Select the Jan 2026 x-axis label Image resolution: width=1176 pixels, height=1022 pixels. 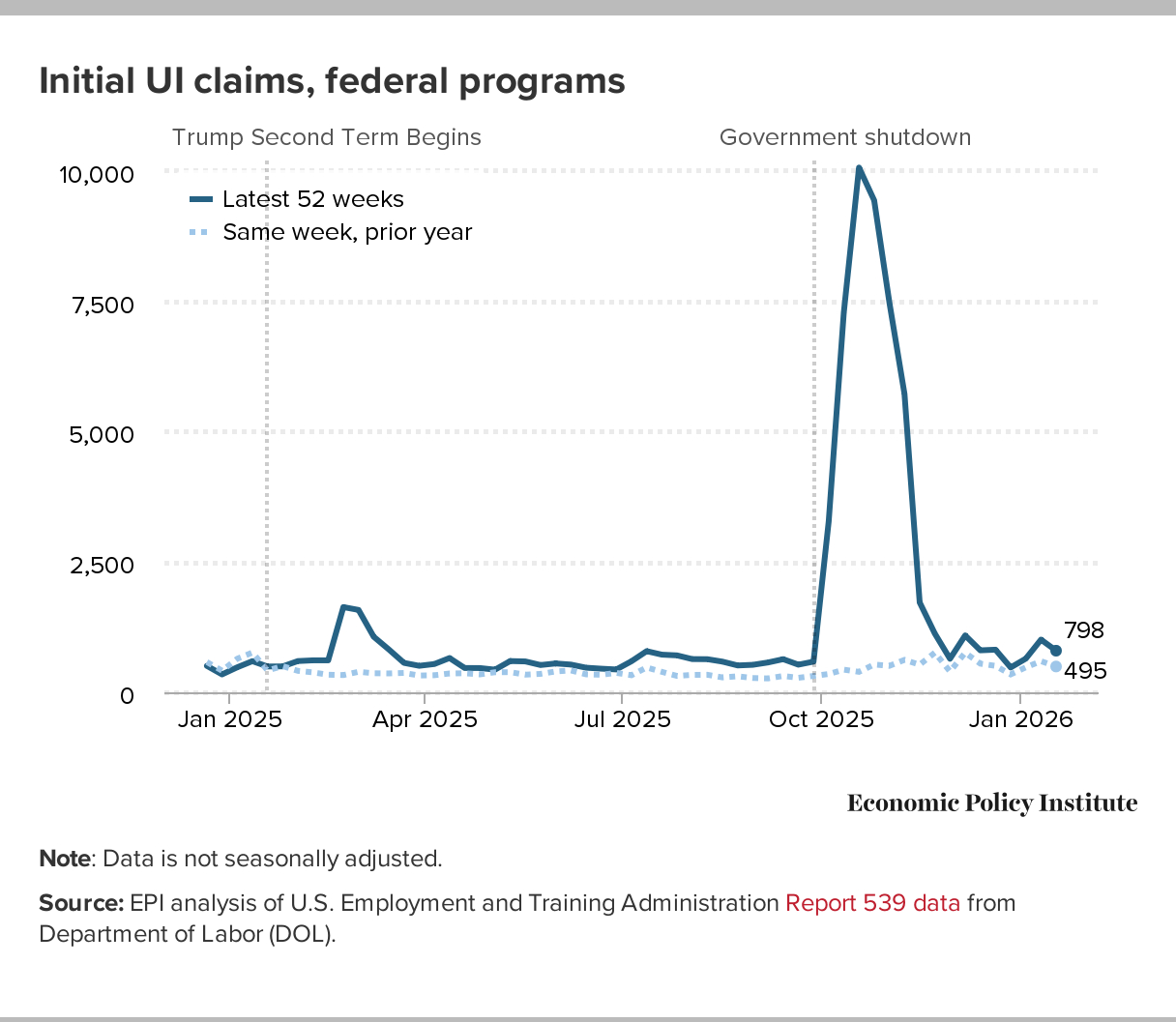[1021, 719]
